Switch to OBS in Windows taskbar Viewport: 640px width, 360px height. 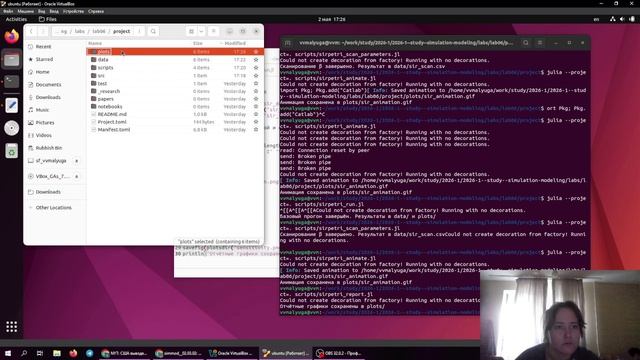point(340,353)
